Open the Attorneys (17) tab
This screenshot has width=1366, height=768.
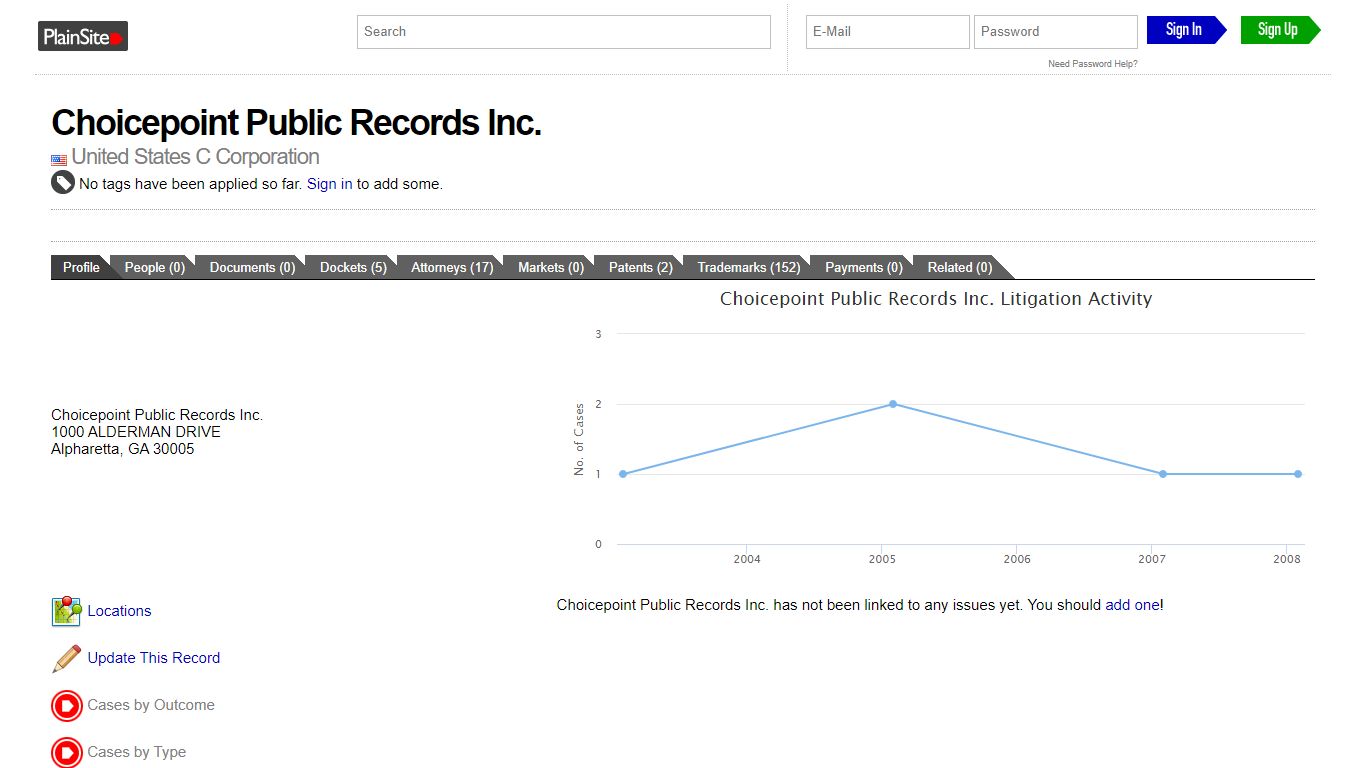(x=452, y=267)
